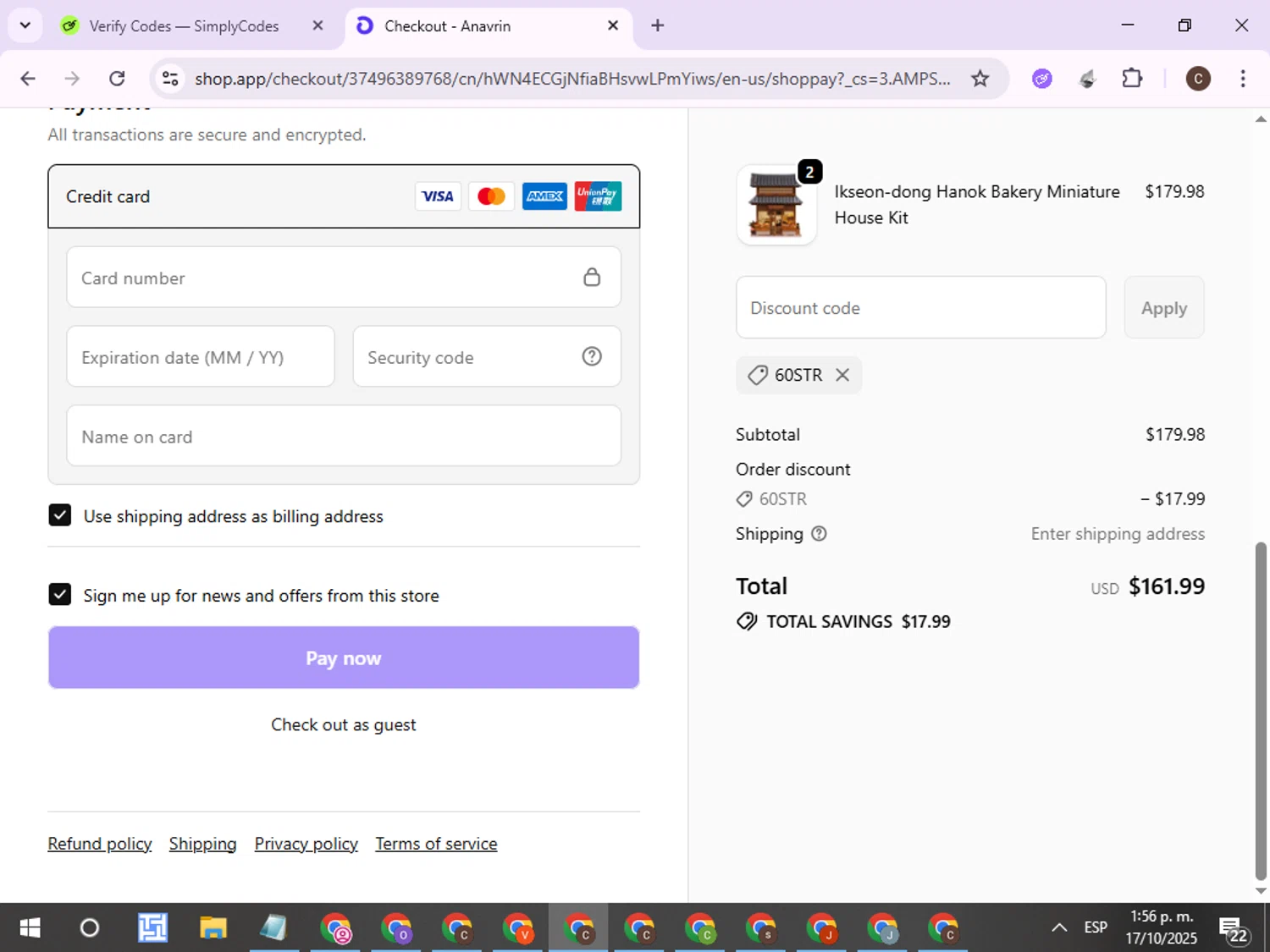Click the Apply discount button

1164,308
